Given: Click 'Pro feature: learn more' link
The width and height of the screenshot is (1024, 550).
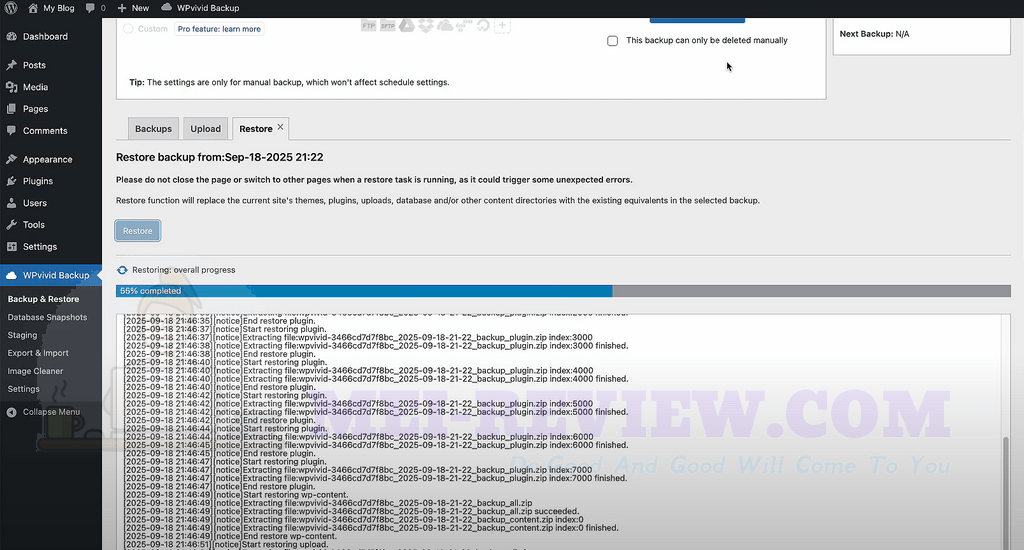Looking at the screenshot, I should (219, 29).
